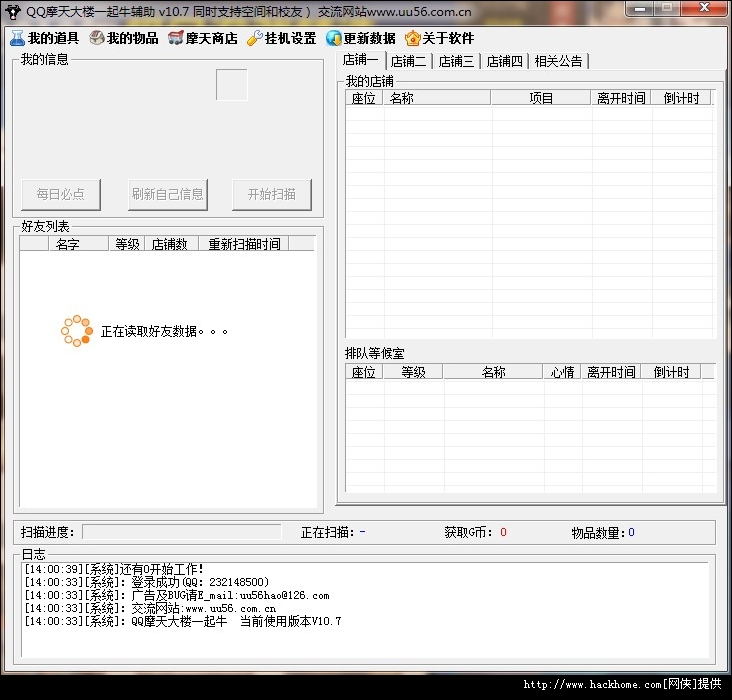Image resolution: width=732 pixels, height=700 pixels.
Task: Click the 正在扫描 status dash value
Action: (362, 532)
